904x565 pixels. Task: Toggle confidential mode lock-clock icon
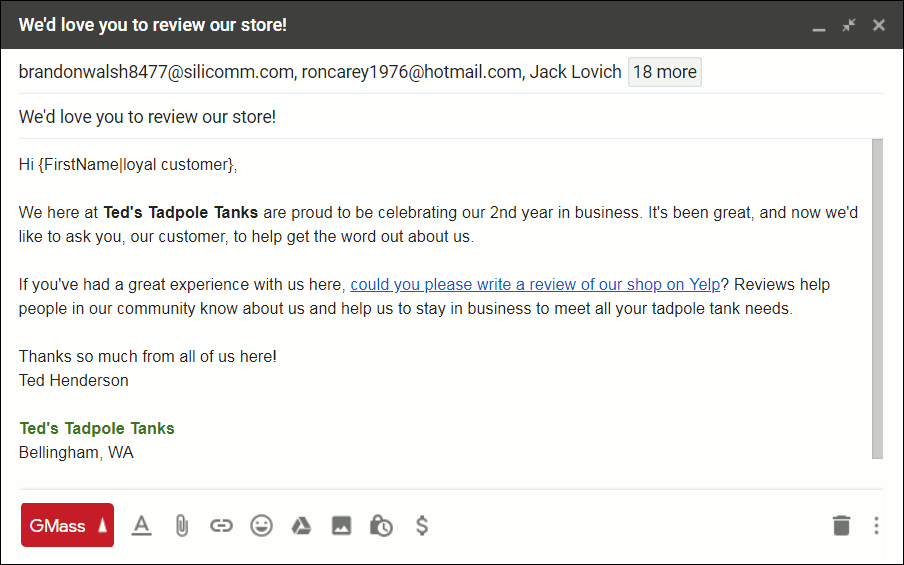(x=381, y=525)
